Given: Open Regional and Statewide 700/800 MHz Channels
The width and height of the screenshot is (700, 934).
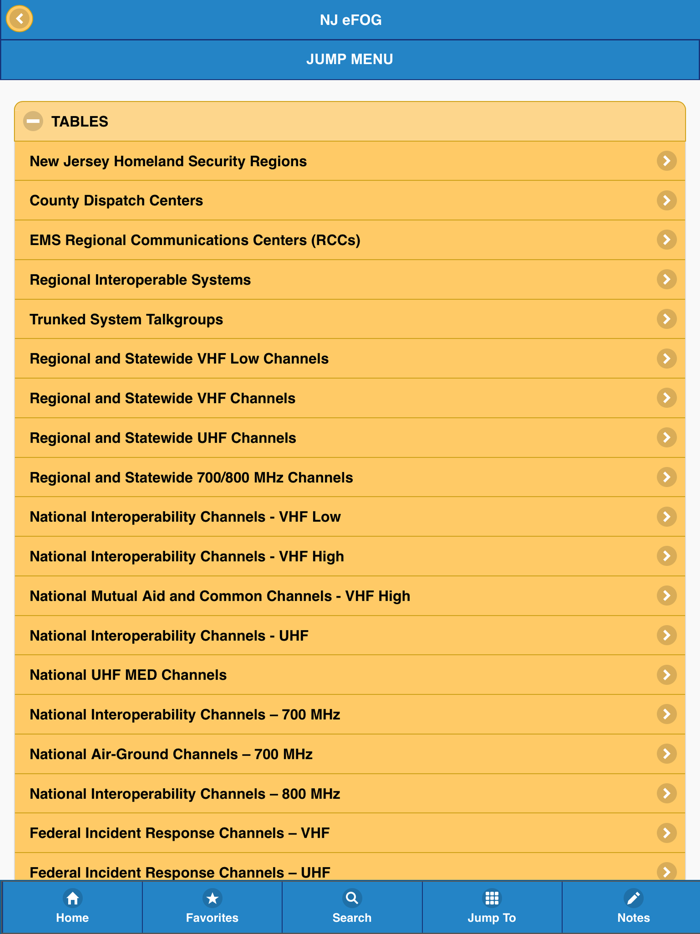Looking at the screenshot, I should coord(350,477).
